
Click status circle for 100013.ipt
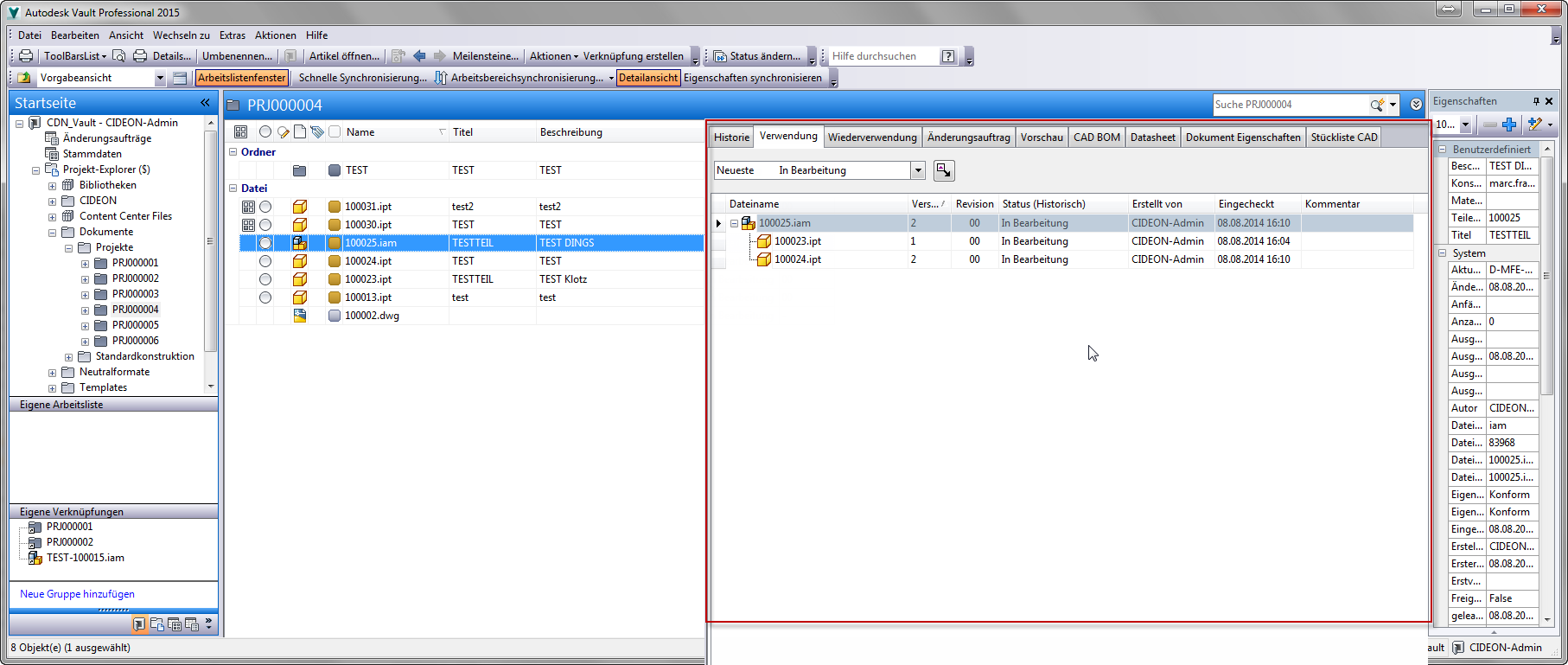click(x=265, y=297)
